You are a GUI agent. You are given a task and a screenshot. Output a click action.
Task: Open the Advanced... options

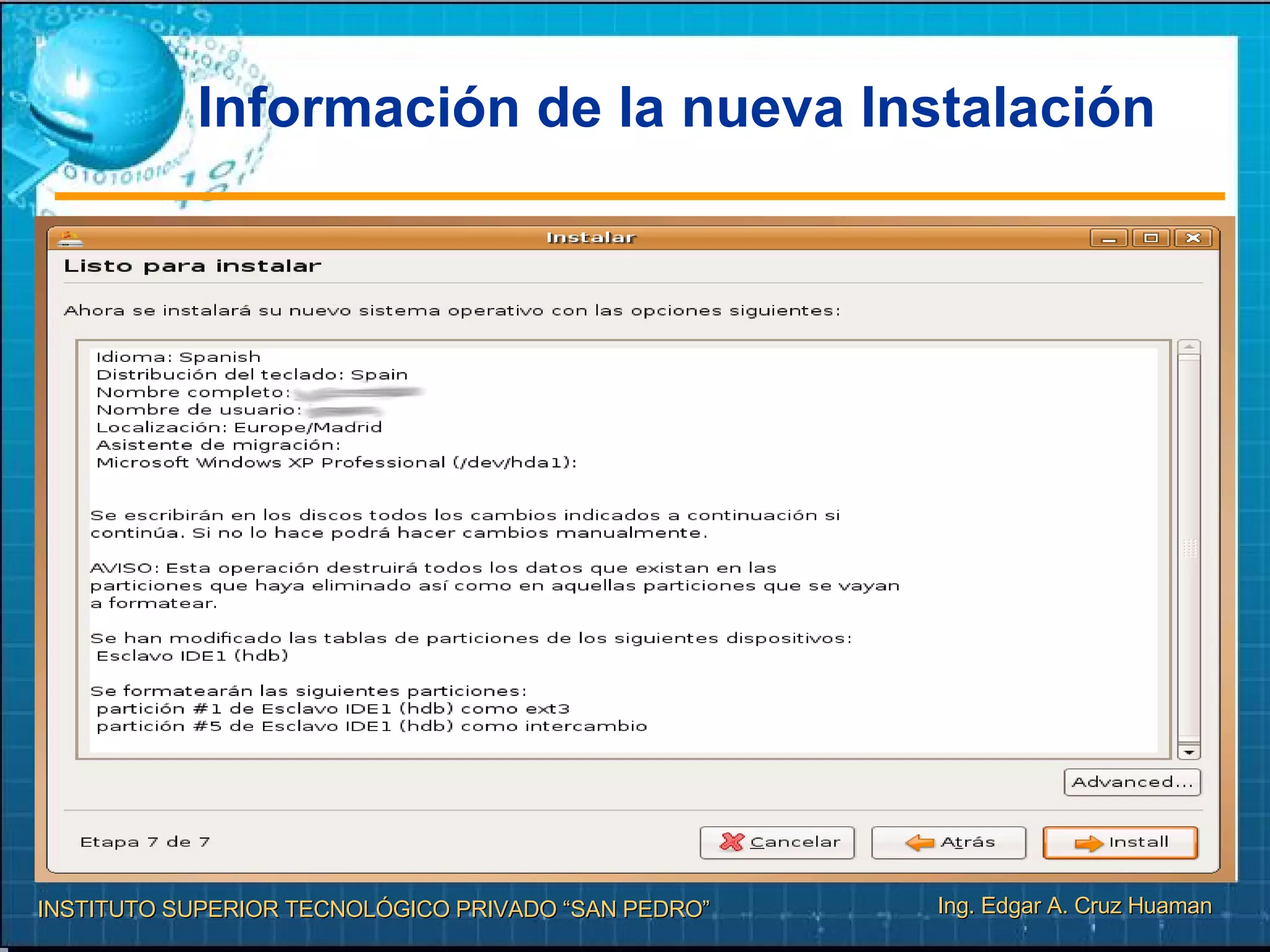coord(1132,782)
